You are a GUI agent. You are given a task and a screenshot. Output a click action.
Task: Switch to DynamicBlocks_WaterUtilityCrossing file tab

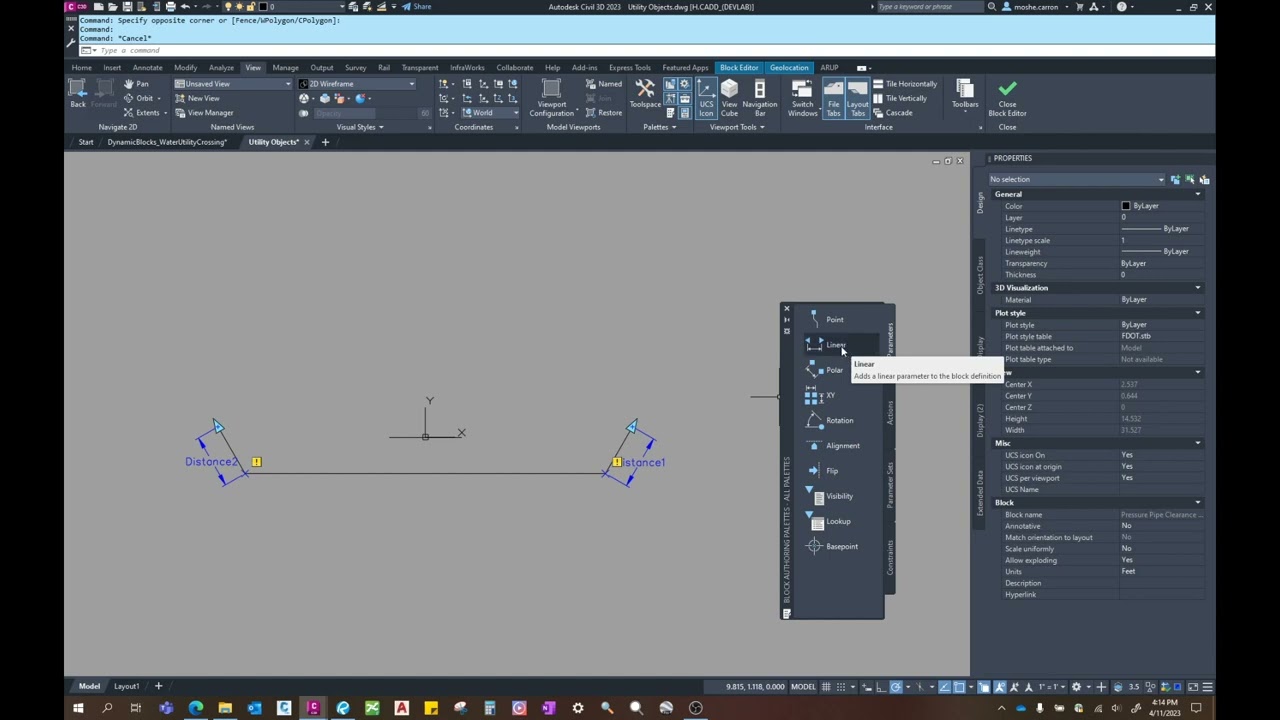click(x=167, y=142)
